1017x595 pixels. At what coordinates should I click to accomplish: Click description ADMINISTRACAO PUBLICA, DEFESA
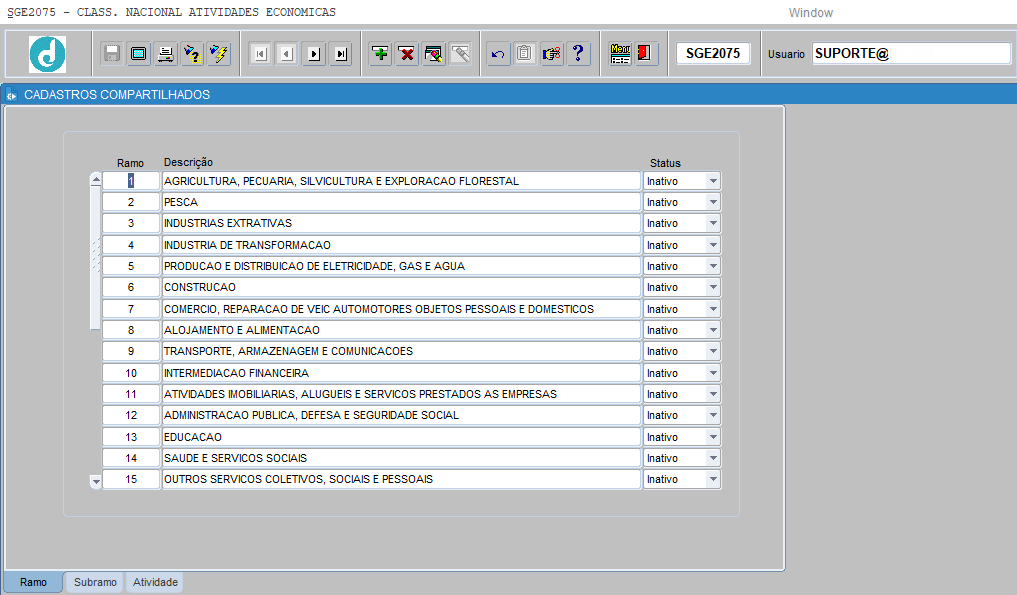pos(401,415)
